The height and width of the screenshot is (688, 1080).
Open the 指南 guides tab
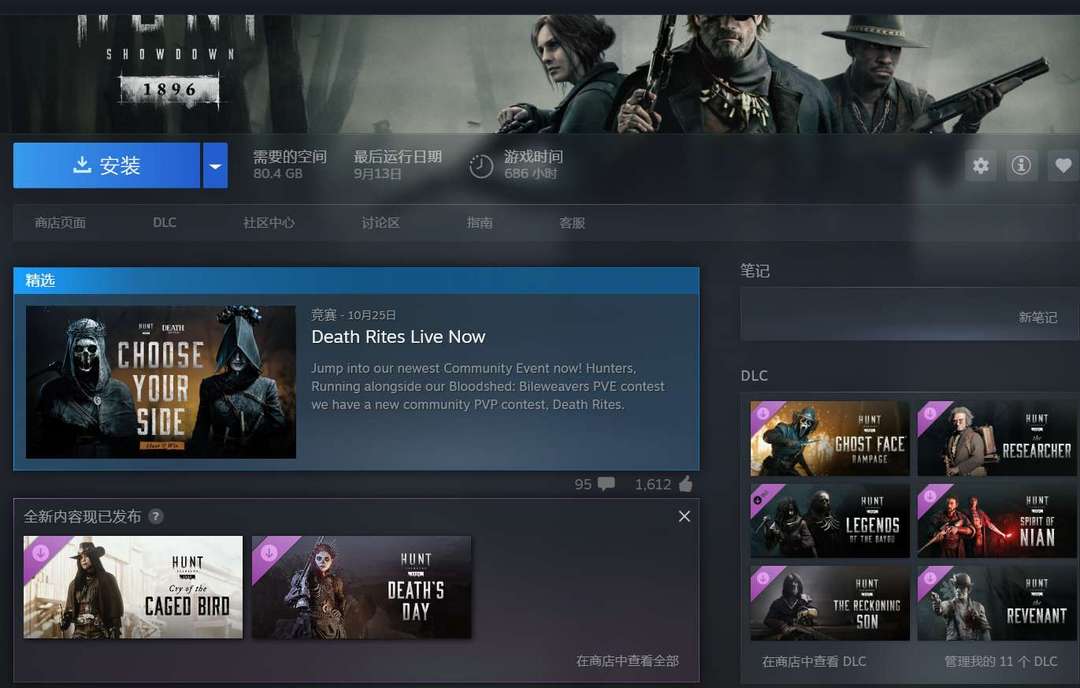480,223
